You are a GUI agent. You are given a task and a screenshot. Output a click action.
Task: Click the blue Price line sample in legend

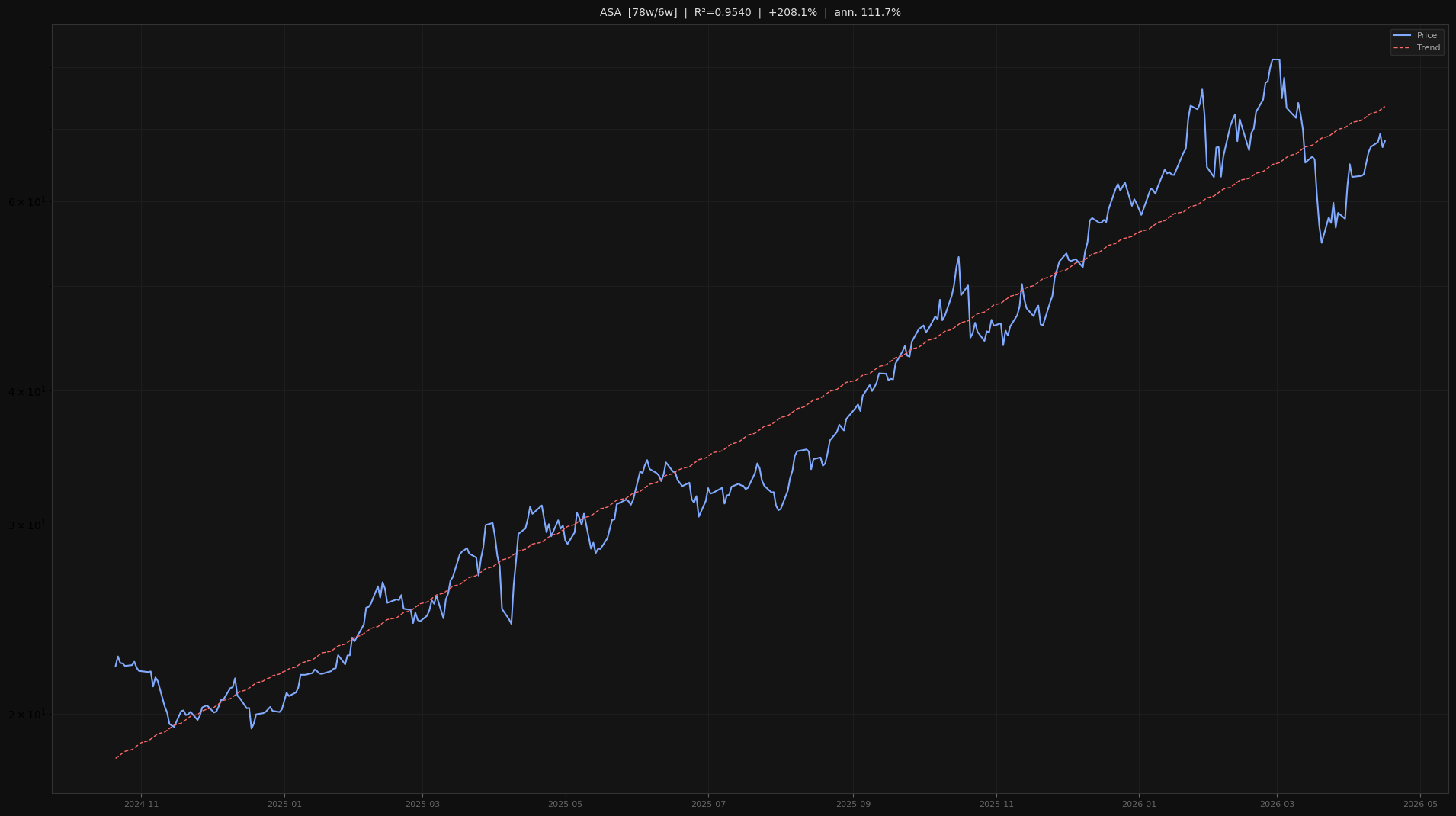[1402, 36]
